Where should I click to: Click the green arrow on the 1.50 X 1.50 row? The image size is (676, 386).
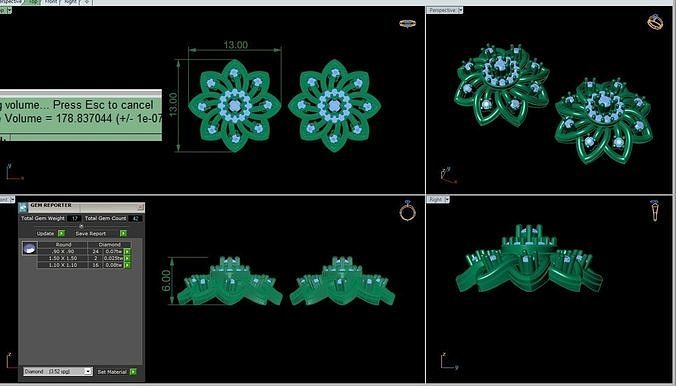127,258
